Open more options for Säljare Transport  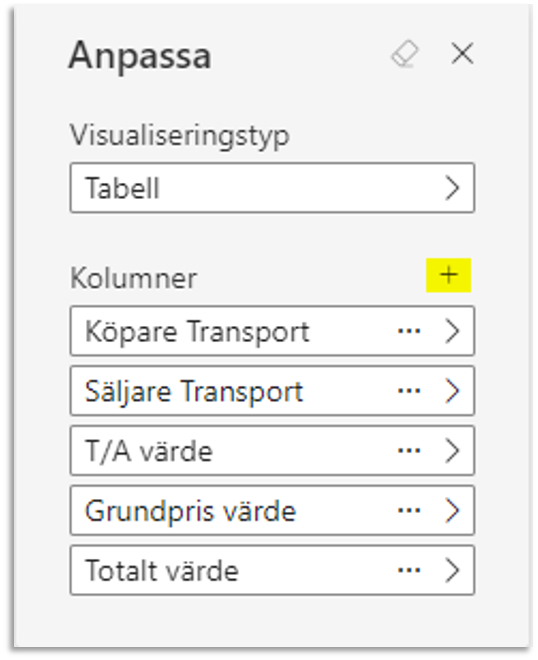(x=409, y=391)
